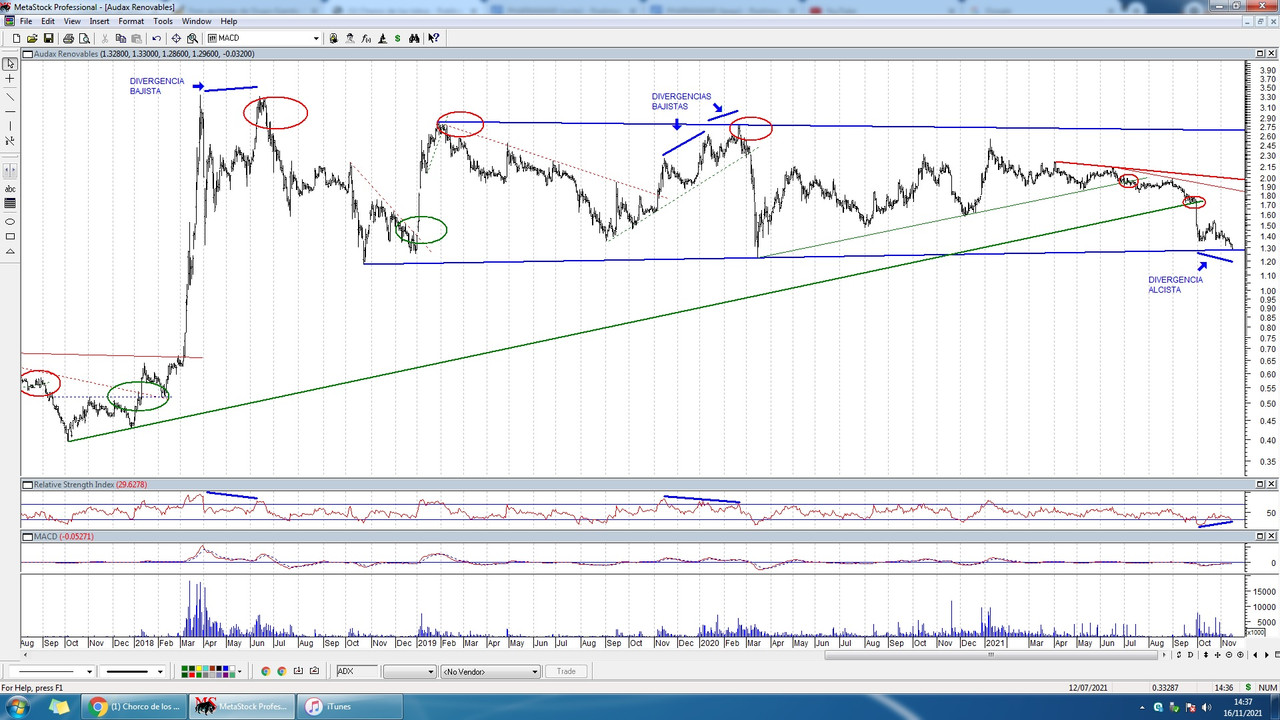Open The Explorer binoculars icon
Screen dimensions: 1280x720
click(414, 38)
